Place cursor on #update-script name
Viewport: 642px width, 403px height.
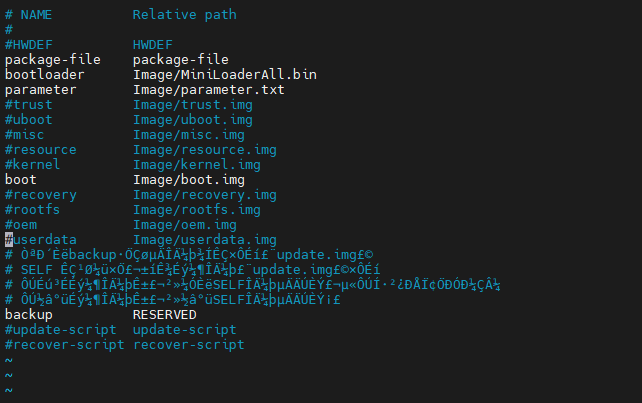61,330
